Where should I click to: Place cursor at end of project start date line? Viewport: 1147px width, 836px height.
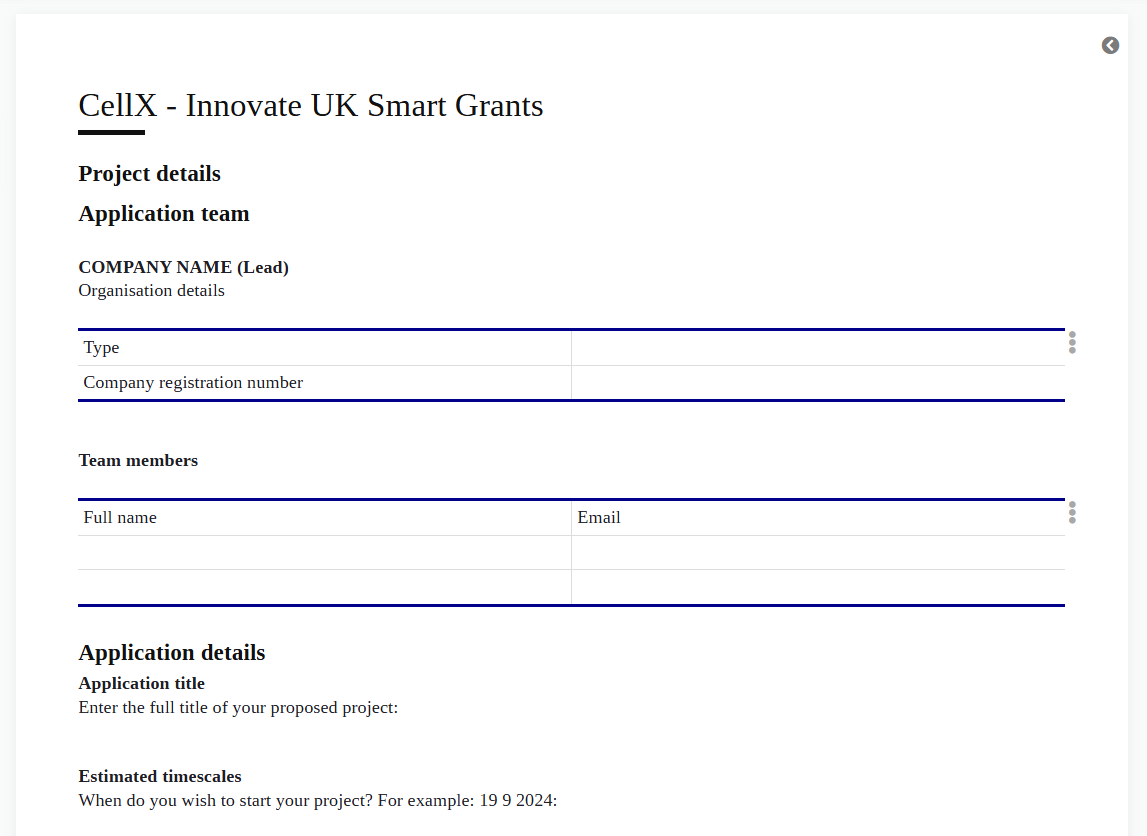pos(559,801)
